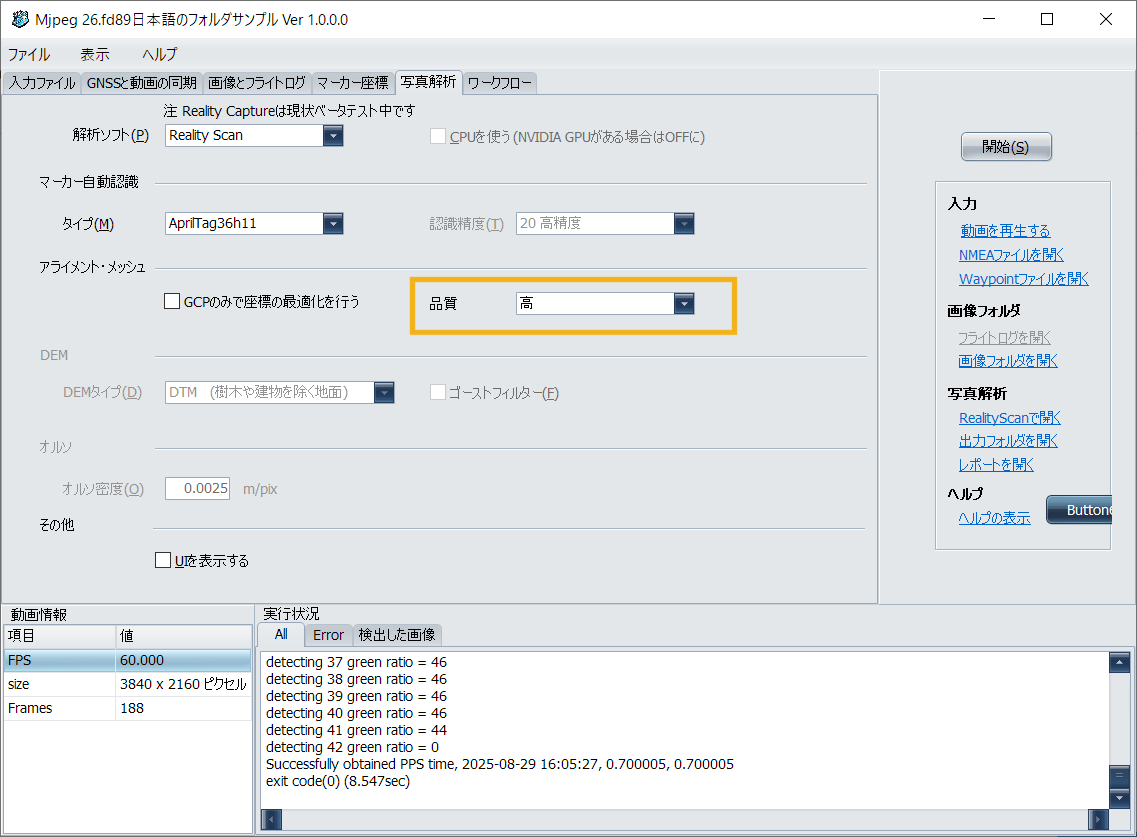Expand the 解析ソフト Reality Scan dropdown
The width and height of the screenshot is (1137, 837).
333,135
